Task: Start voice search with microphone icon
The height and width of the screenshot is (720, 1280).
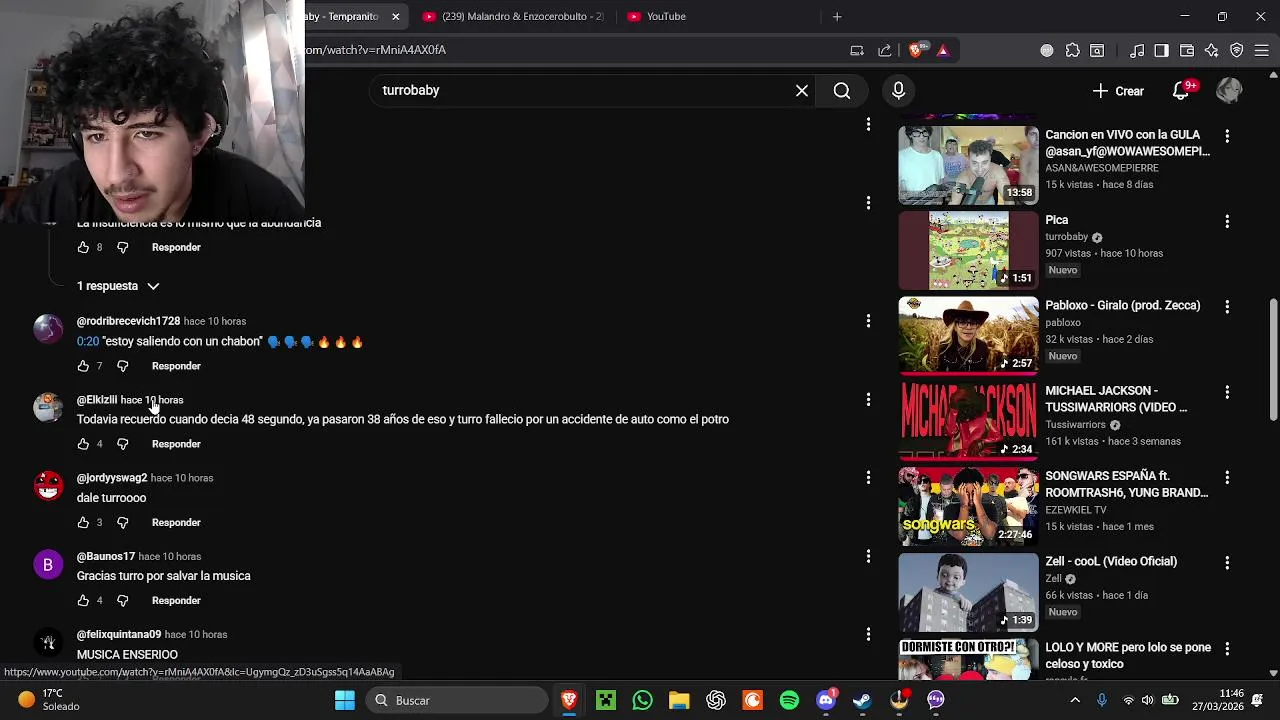Action: 898,91
